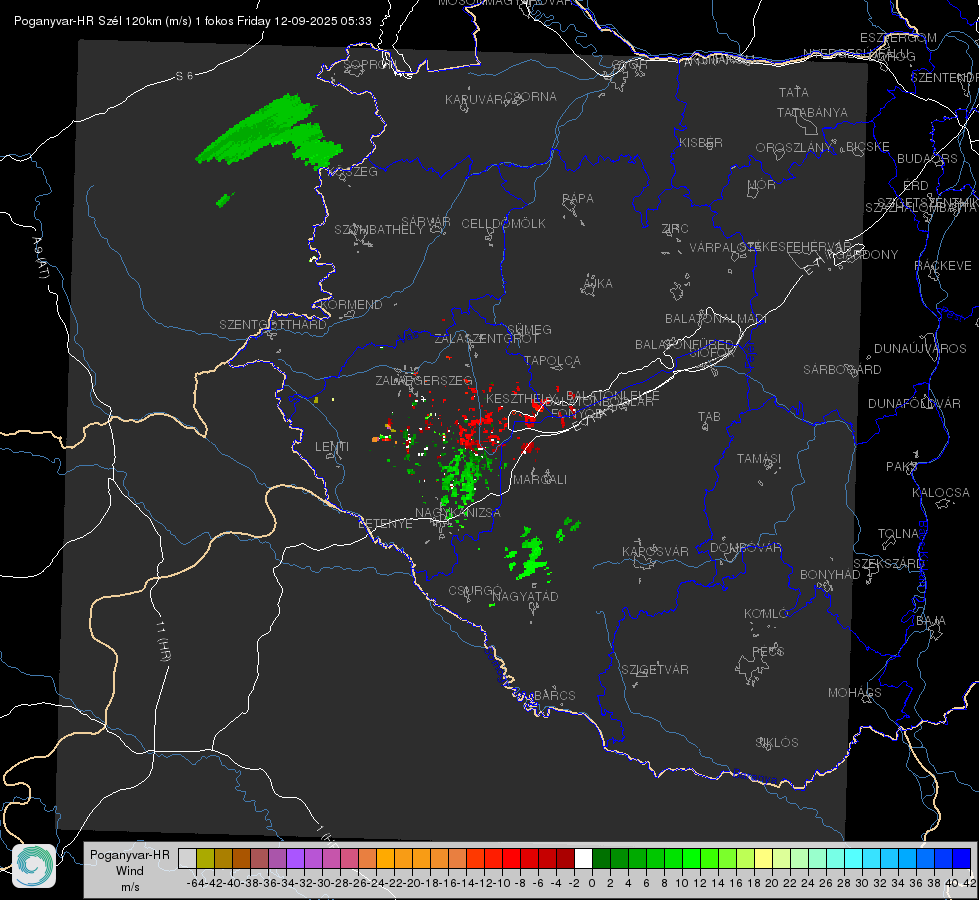Click the radar title with date 12-09-2025 05:33
Viewport: 979px width, 900px height.
pos(193,21)
